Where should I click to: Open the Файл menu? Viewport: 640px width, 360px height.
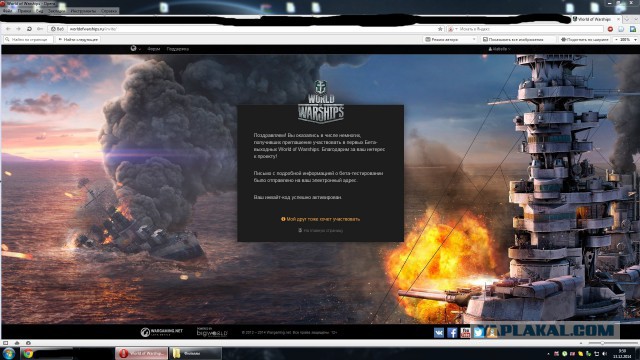click(x=7, y=11)
